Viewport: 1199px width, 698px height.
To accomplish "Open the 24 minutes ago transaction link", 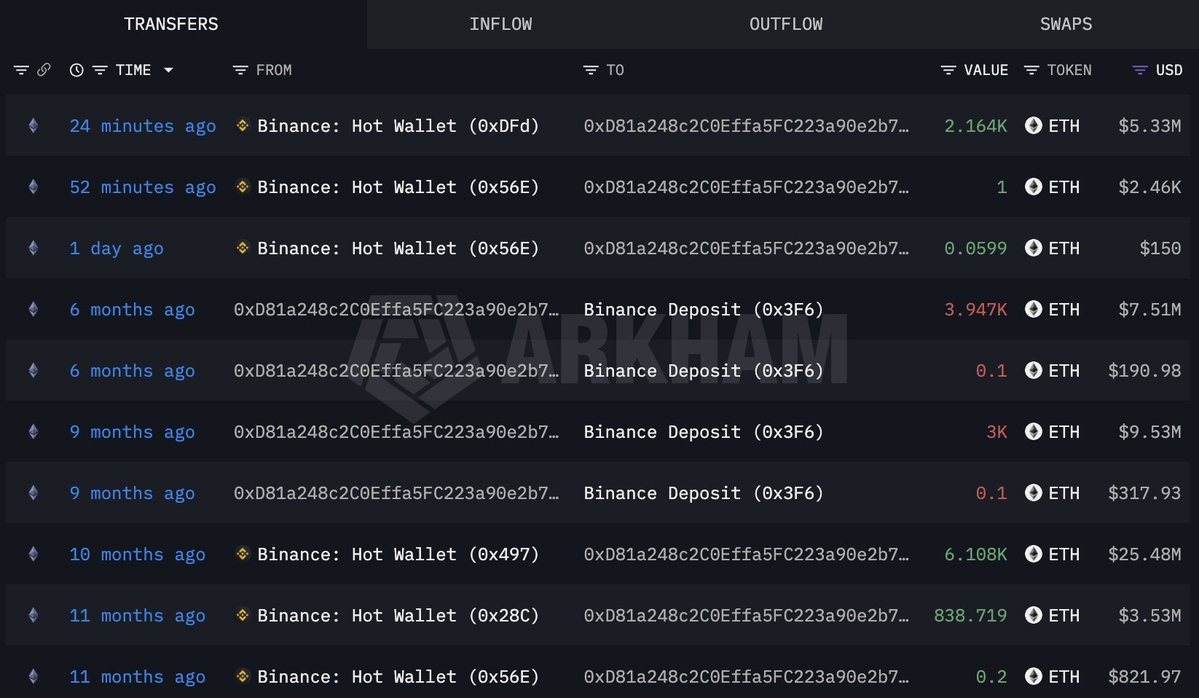I will pyautogui.click(x=142, y=126).
